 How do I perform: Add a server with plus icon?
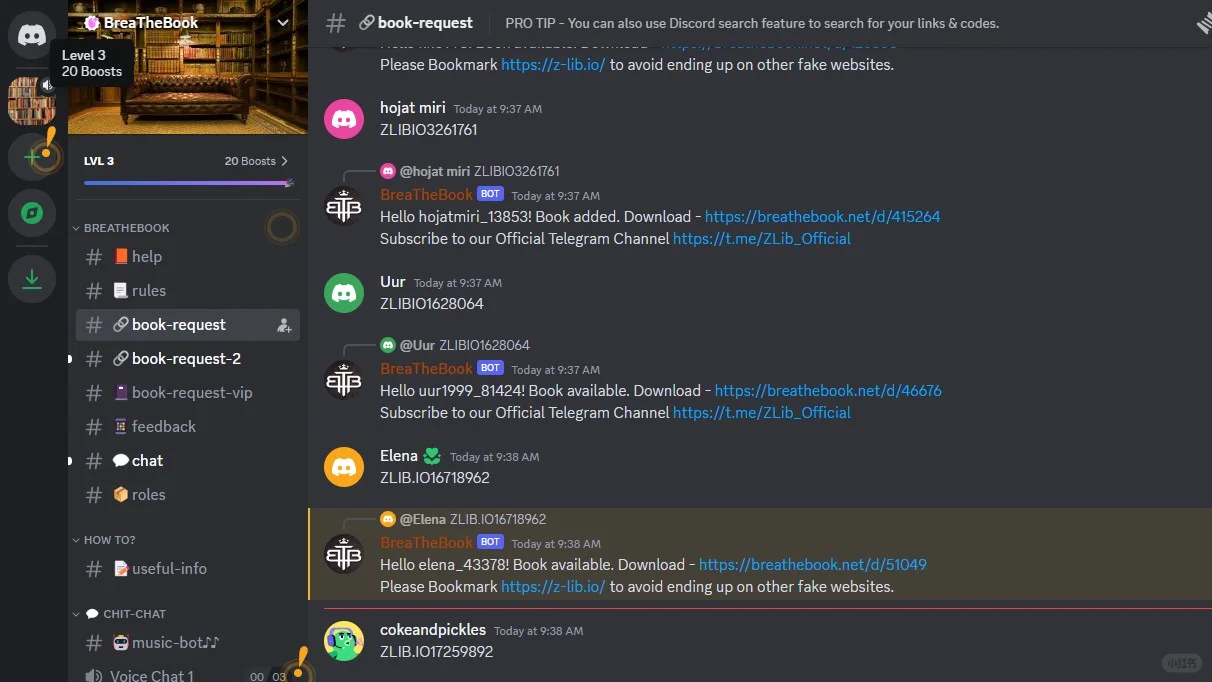(32, 157)
